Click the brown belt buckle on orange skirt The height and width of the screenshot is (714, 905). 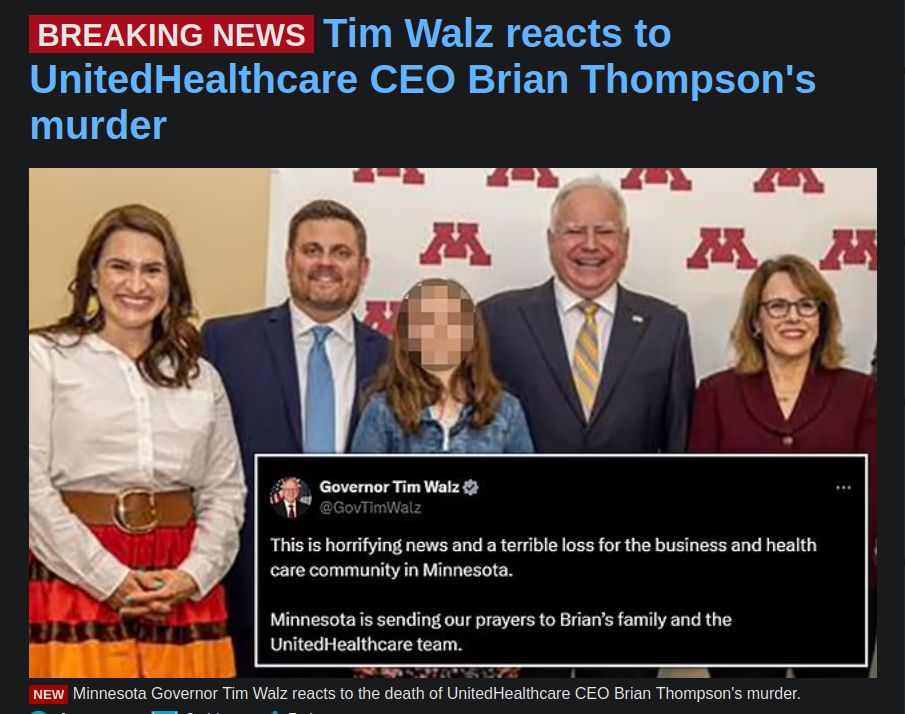coord(134,509)
